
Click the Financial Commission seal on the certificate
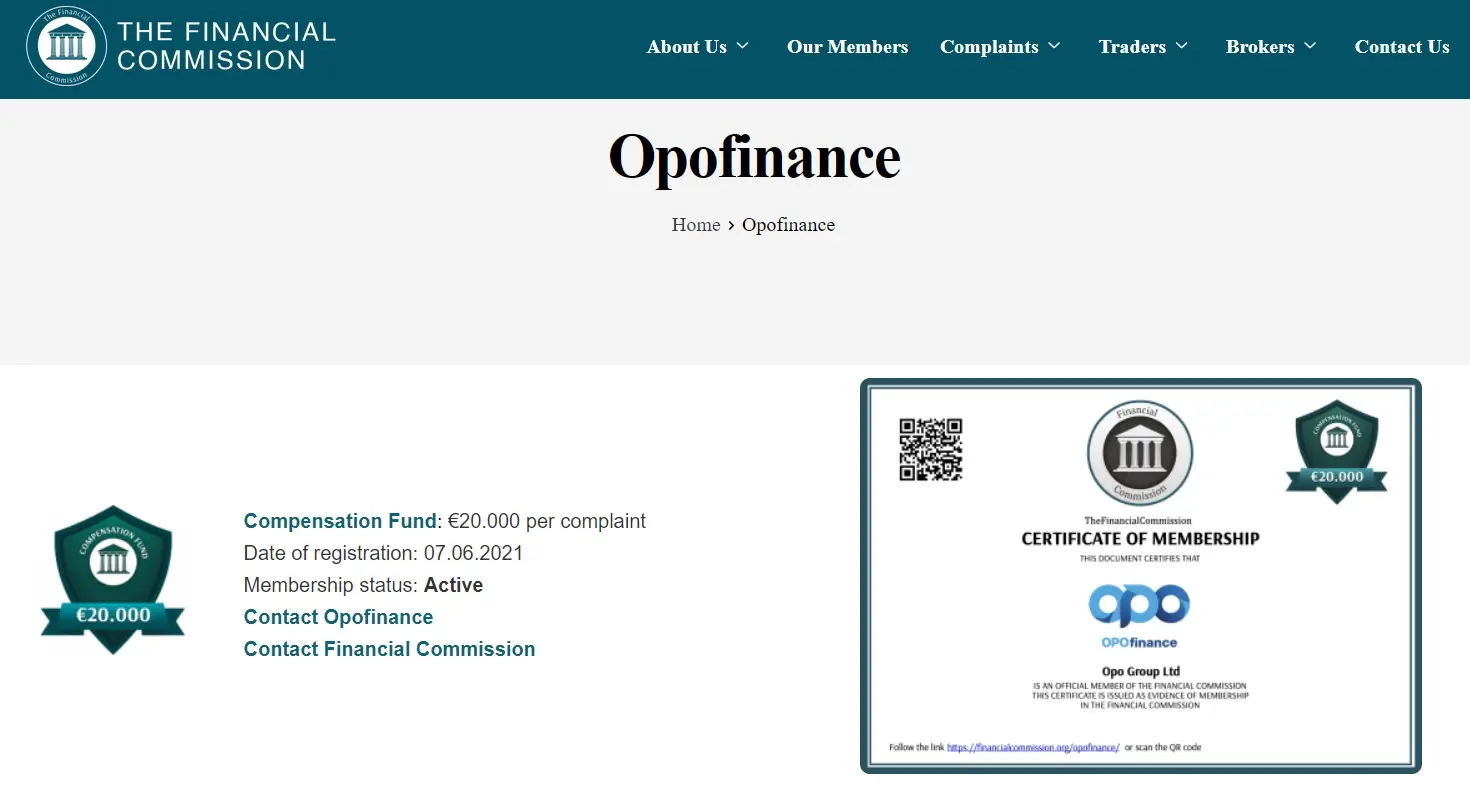pos(1139,452)
